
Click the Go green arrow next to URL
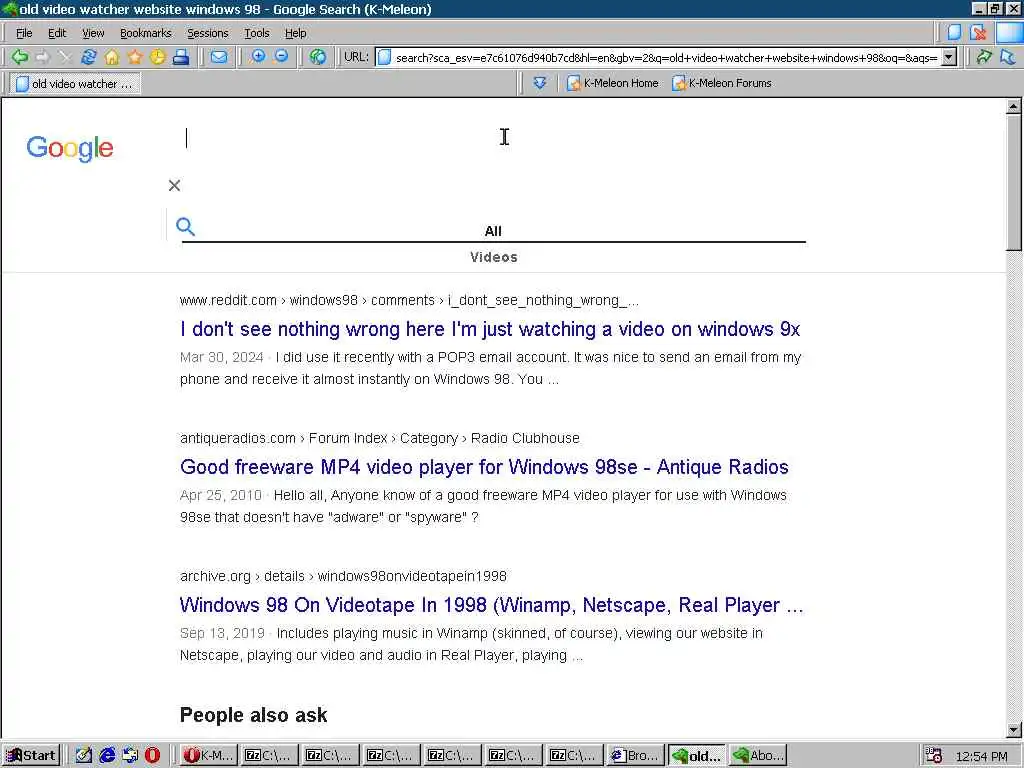pos(984,57)
